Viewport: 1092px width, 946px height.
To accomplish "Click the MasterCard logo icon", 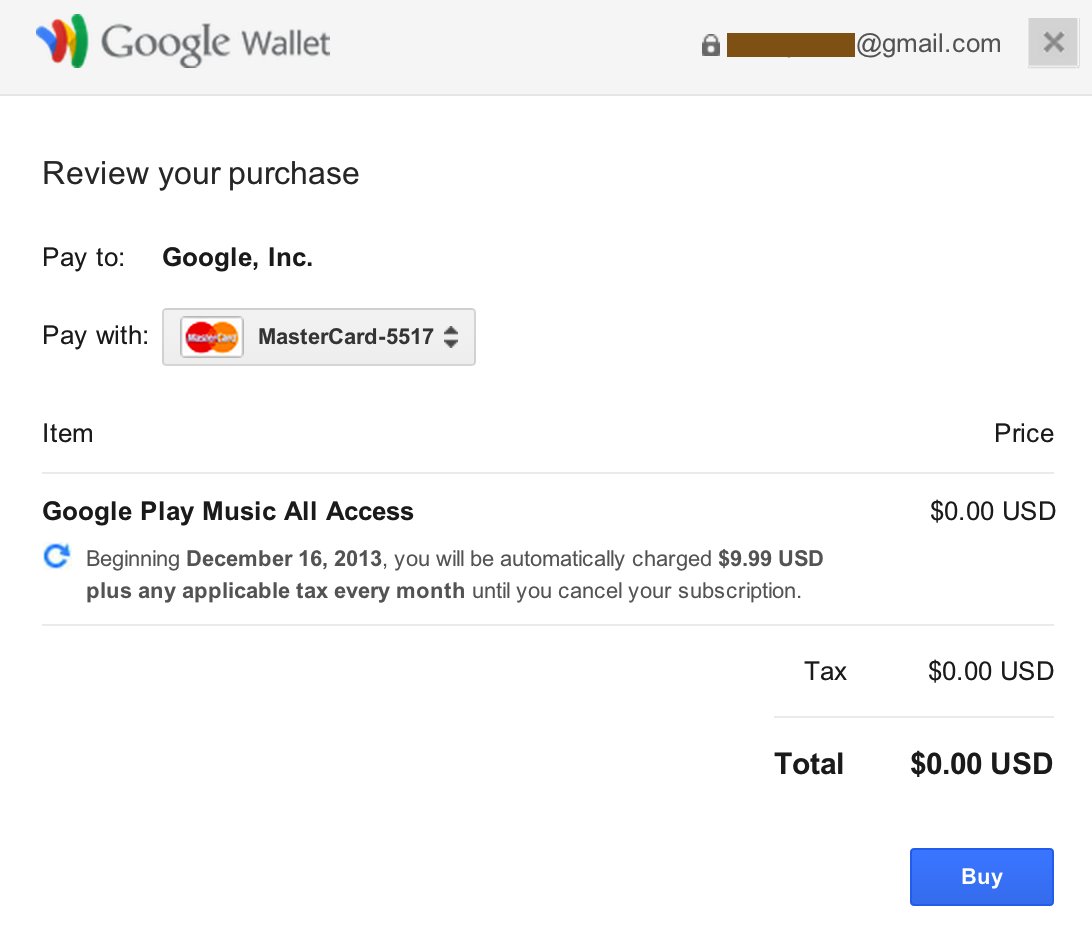I will click(212, 337).
